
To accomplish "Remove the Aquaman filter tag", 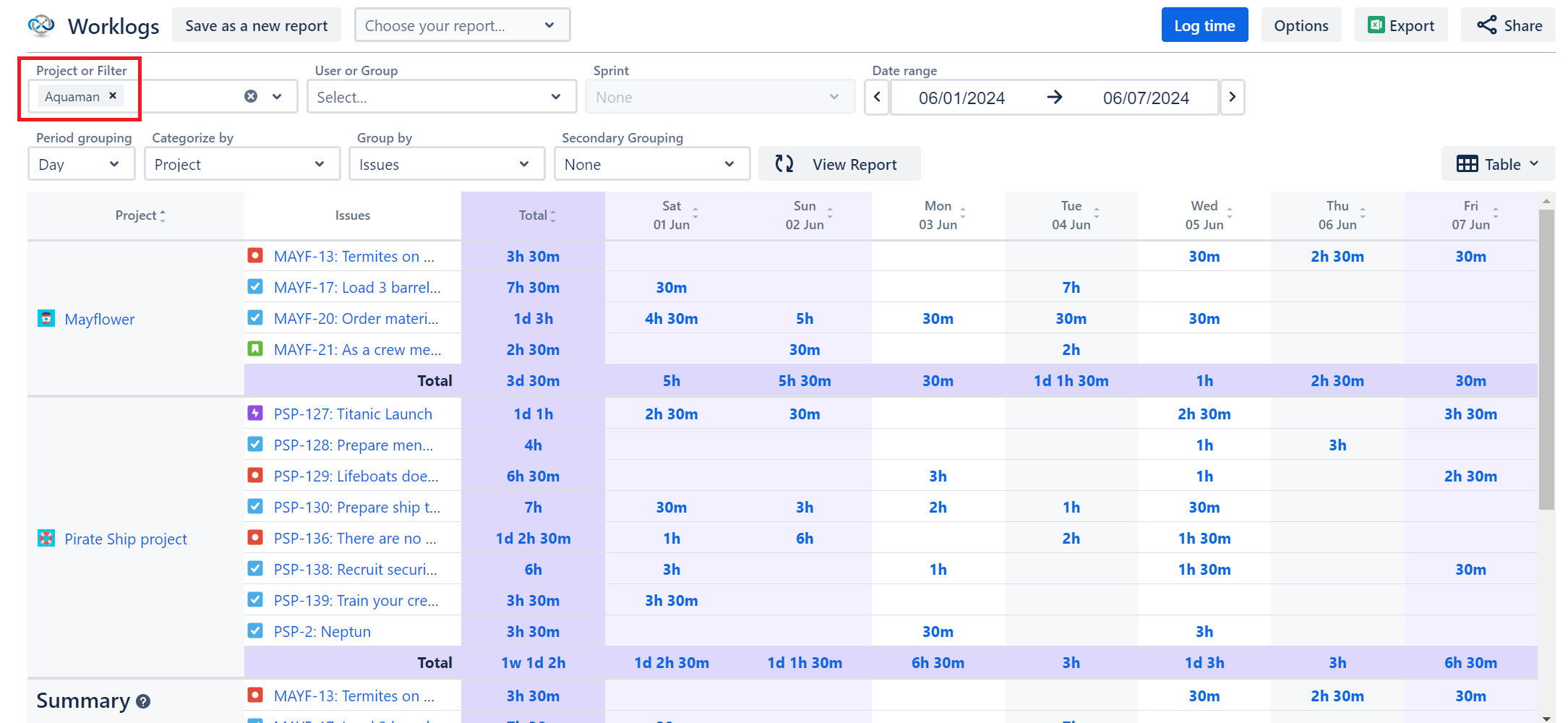I will (113, 95).
